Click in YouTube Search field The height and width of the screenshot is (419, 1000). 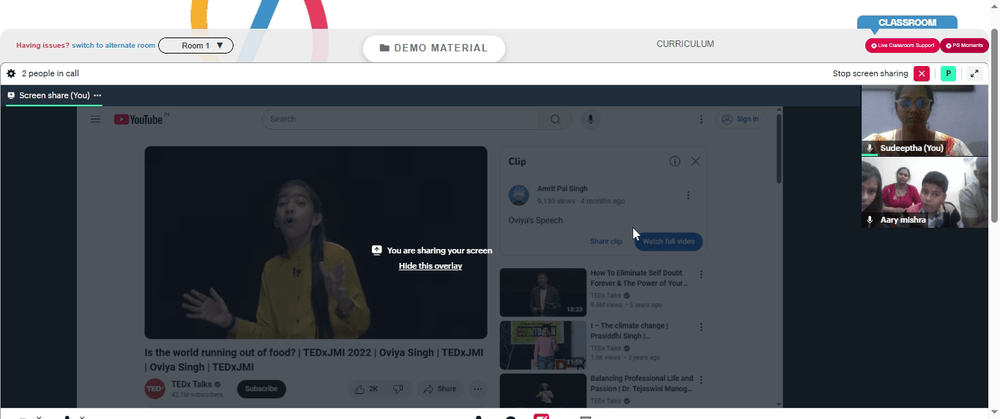pos(401,119)
